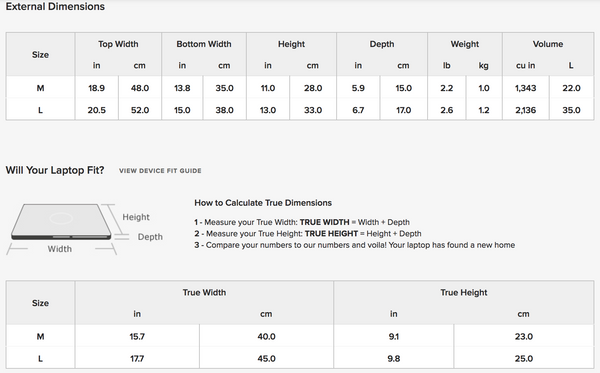Select the 15.7 true width value
Viewport: 600px width, 373px height.
[137, 337]
